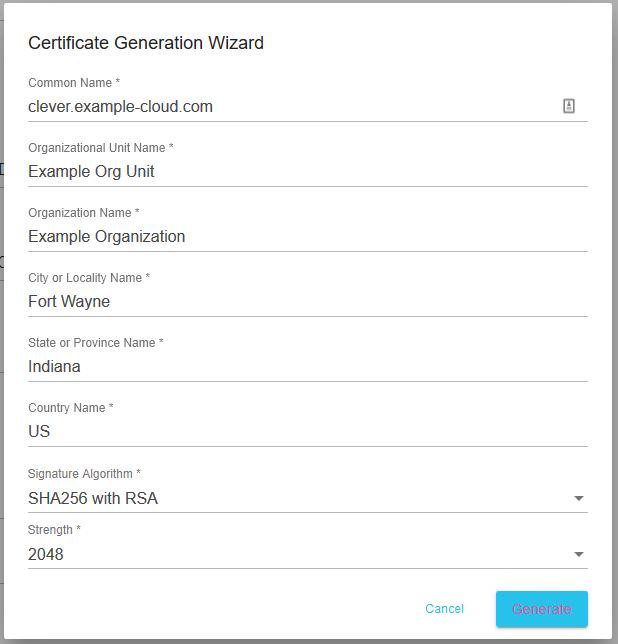Click the contact card icon in Common Name field

tap(568, 106)
